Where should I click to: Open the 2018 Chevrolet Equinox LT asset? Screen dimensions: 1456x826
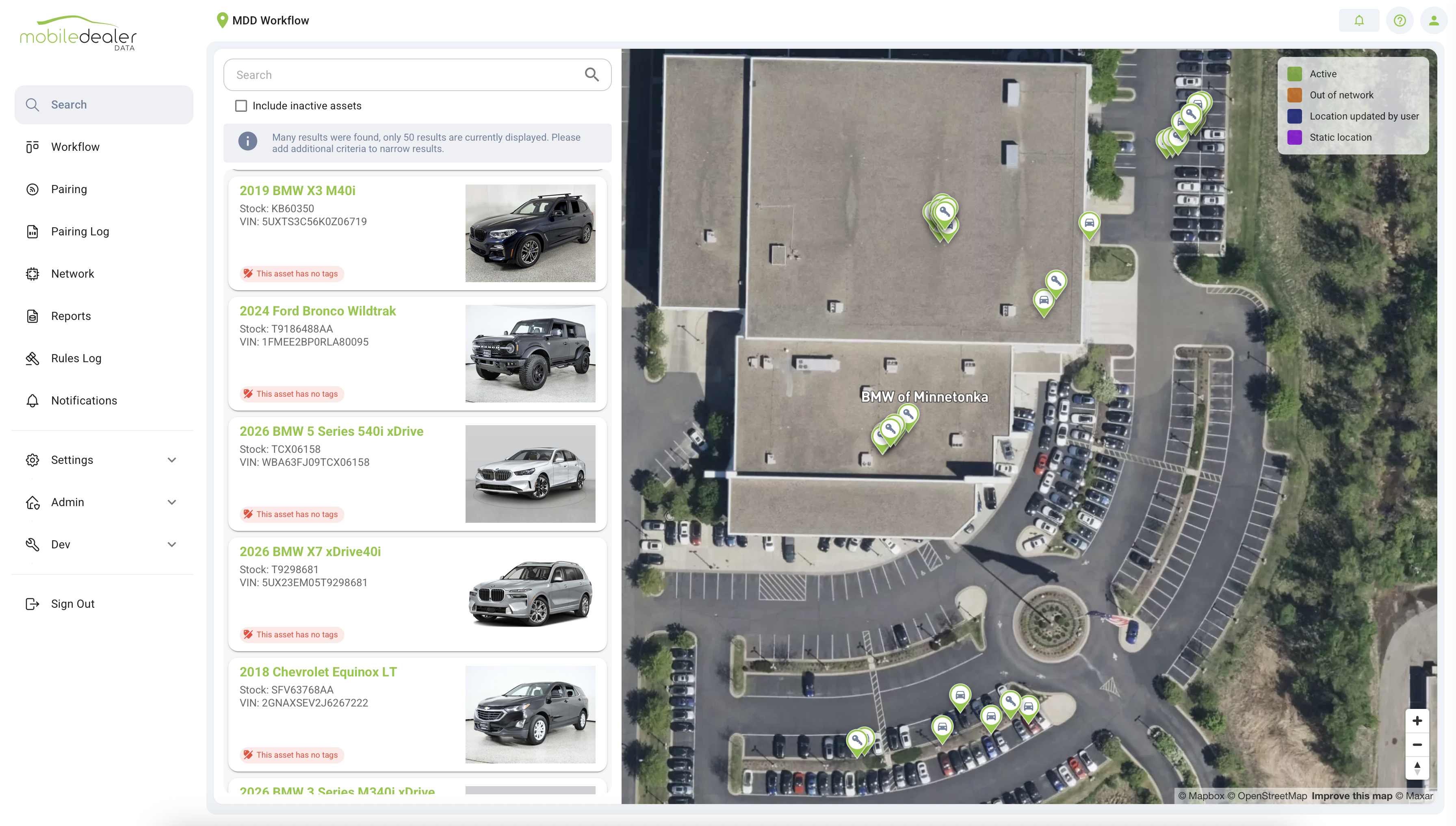pos(318,672)
